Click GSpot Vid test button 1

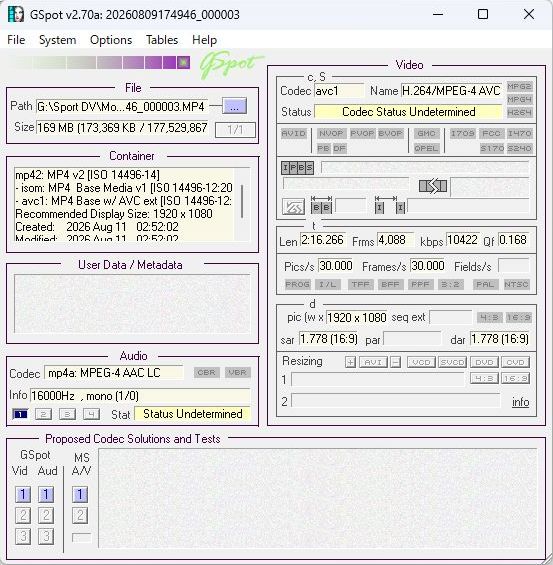pyautogui.click(x=23, y=494)
